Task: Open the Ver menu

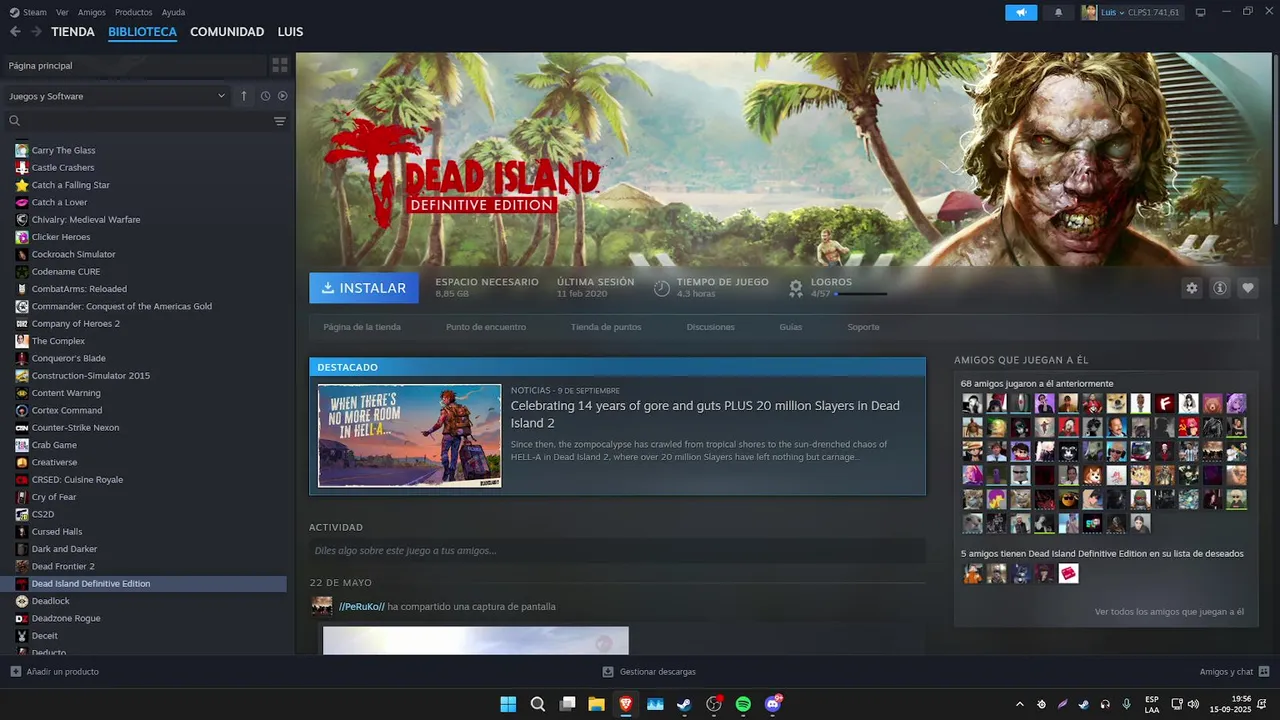Action: [62, 12]
